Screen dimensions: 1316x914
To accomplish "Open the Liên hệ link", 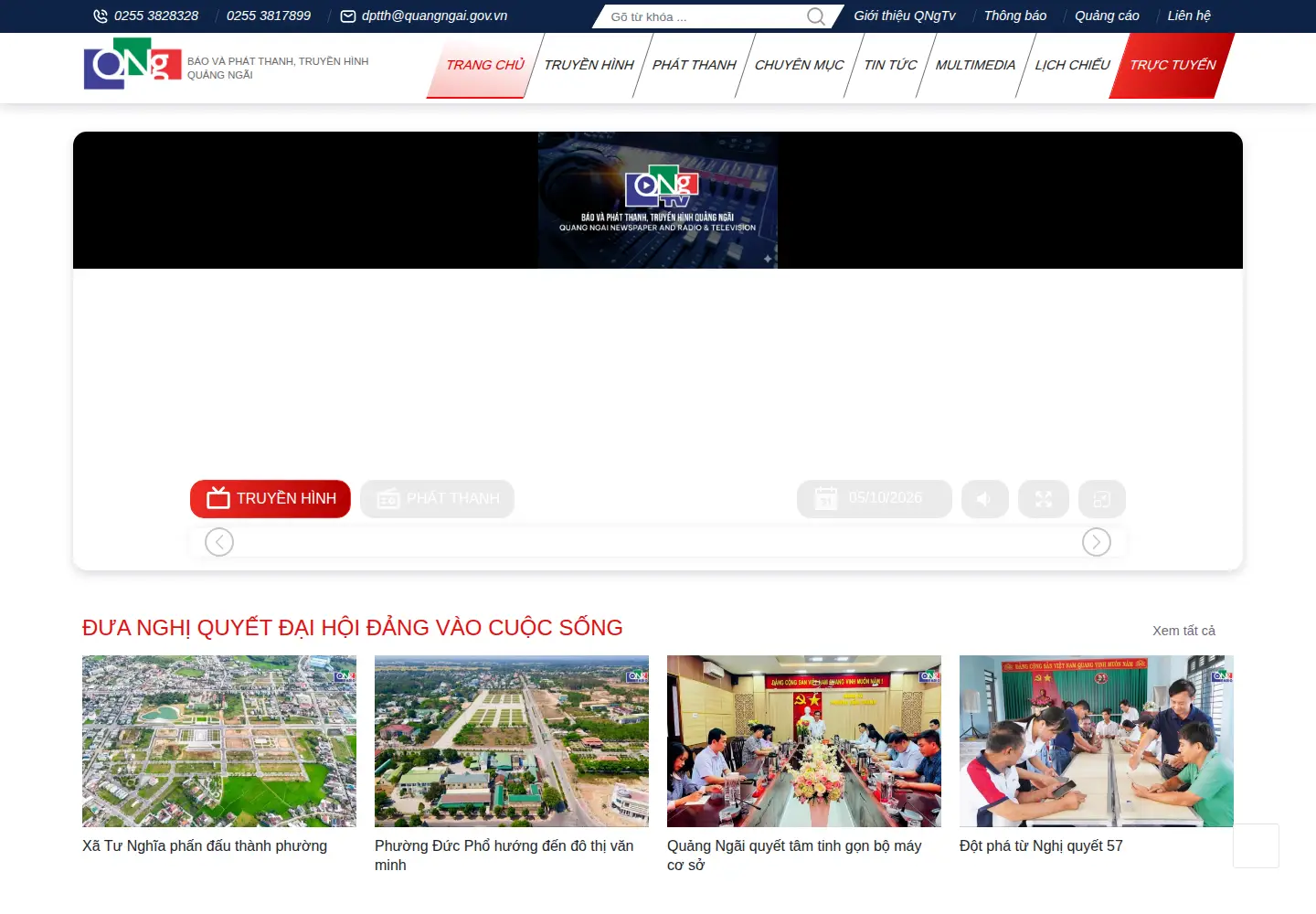I will (x=1189, y=16).
